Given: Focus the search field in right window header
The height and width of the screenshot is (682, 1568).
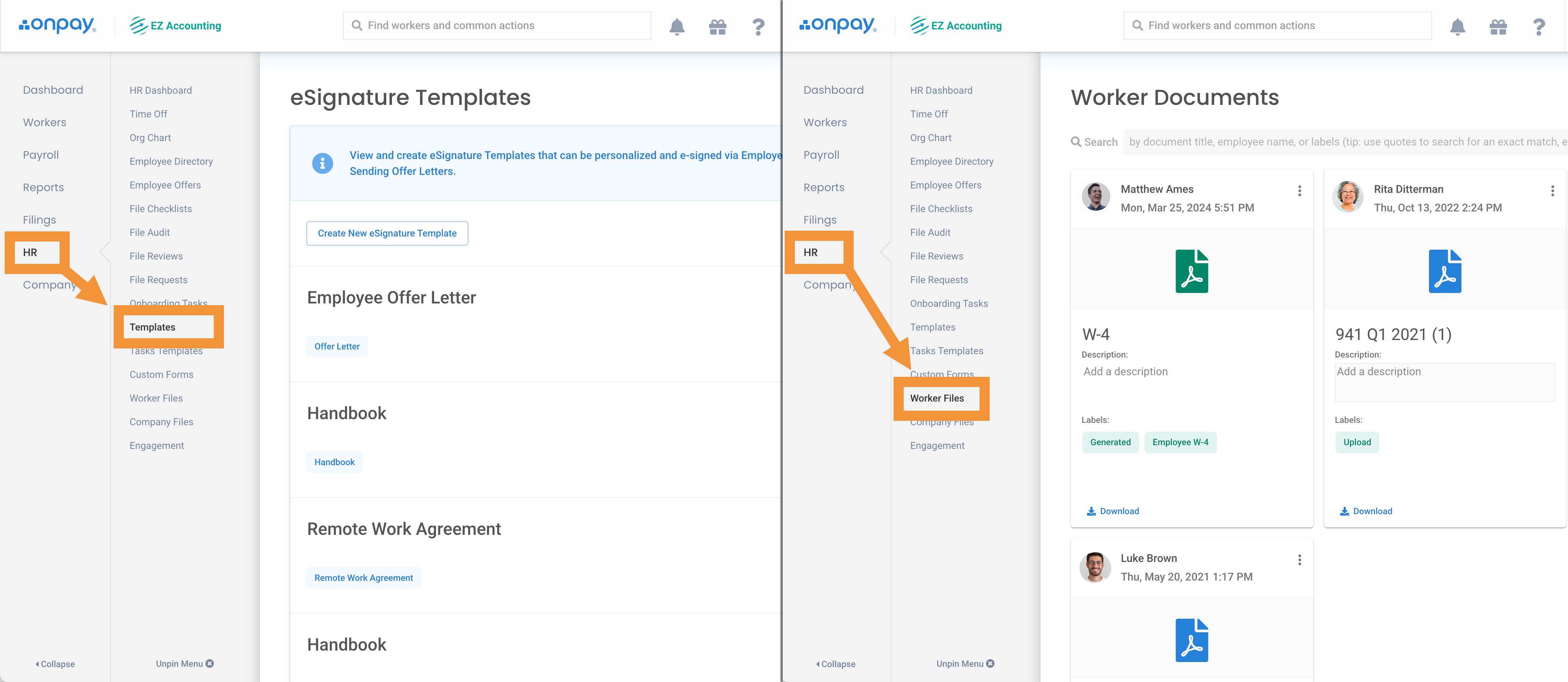Looking at the screenshot, I should [x=1278, y=26].
